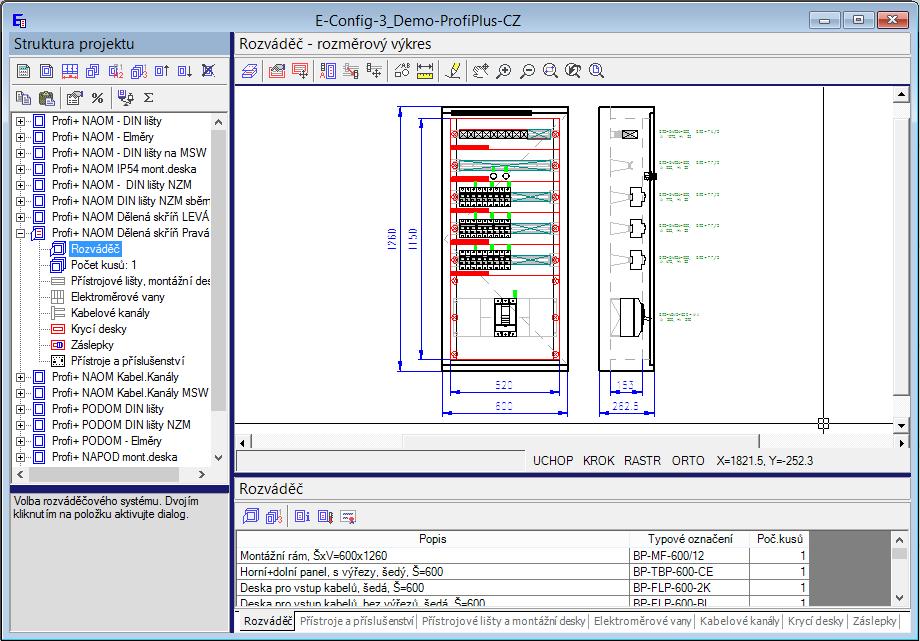Image resolution: width=920 pixels, height=641 pixels.
Task: Switch to Kabelové kanály tab
Action: (x=739, y=621)
